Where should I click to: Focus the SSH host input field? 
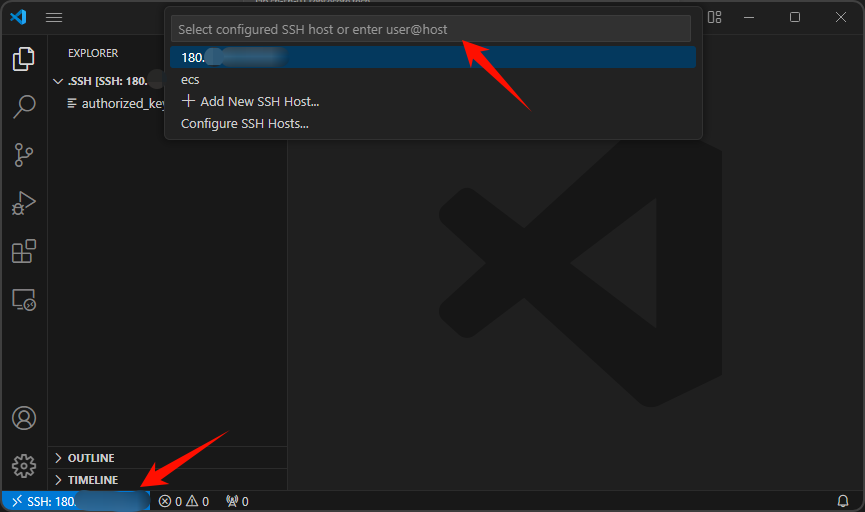(x=430, y=29)
